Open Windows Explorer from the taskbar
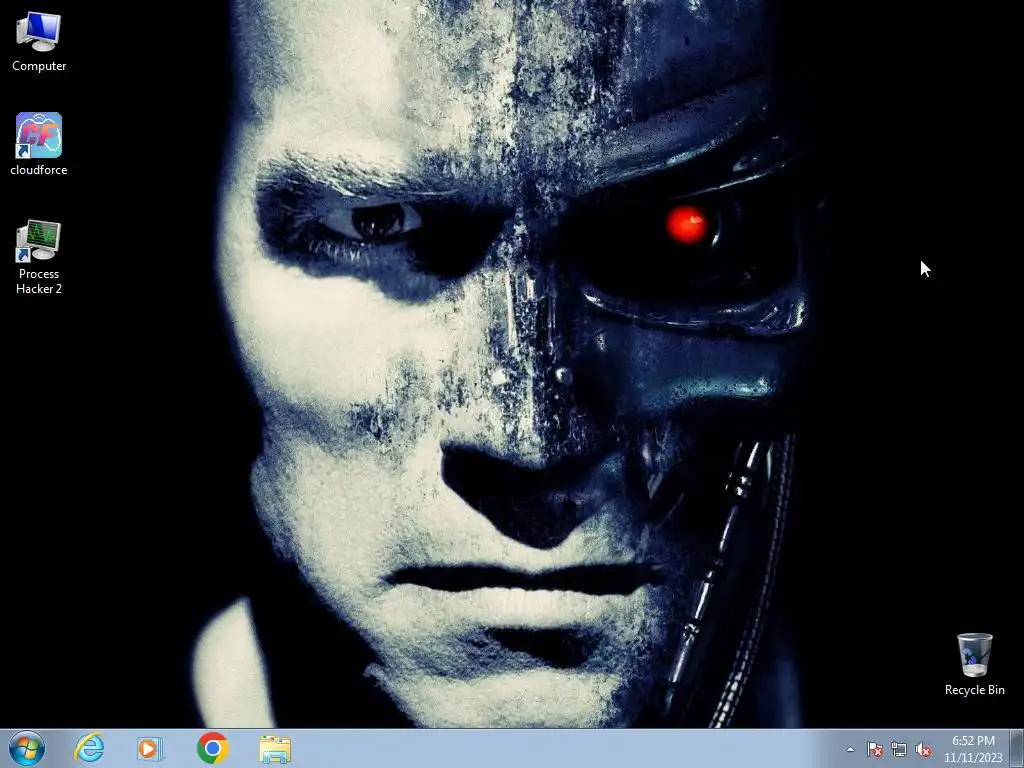 pyautogui.click(x=275, y=749)
